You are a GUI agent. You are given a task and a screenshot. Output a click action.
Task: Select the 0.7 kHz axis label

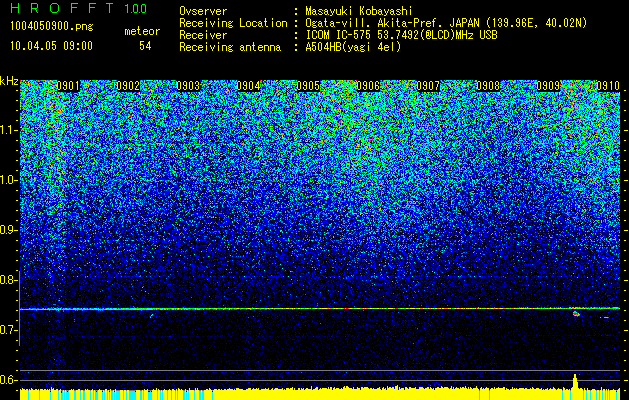click(x=9, y=330)
